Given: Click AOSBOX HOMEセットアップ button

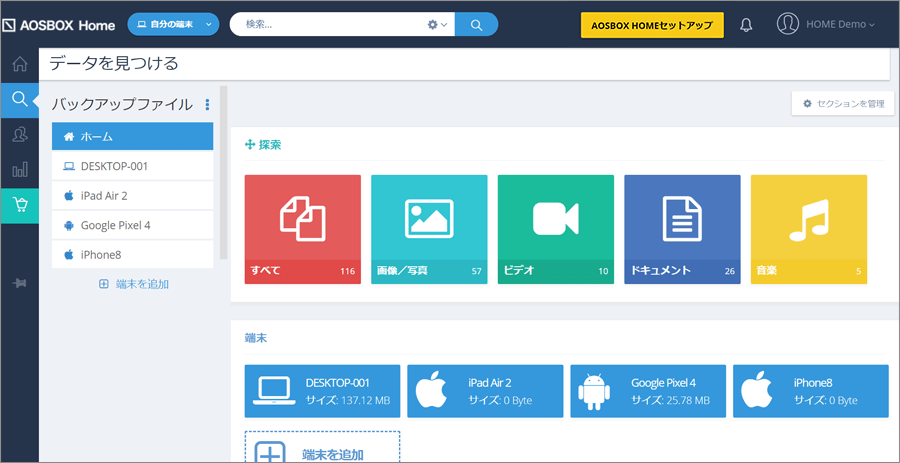Looking at the screenshot, I should point(652,25).
